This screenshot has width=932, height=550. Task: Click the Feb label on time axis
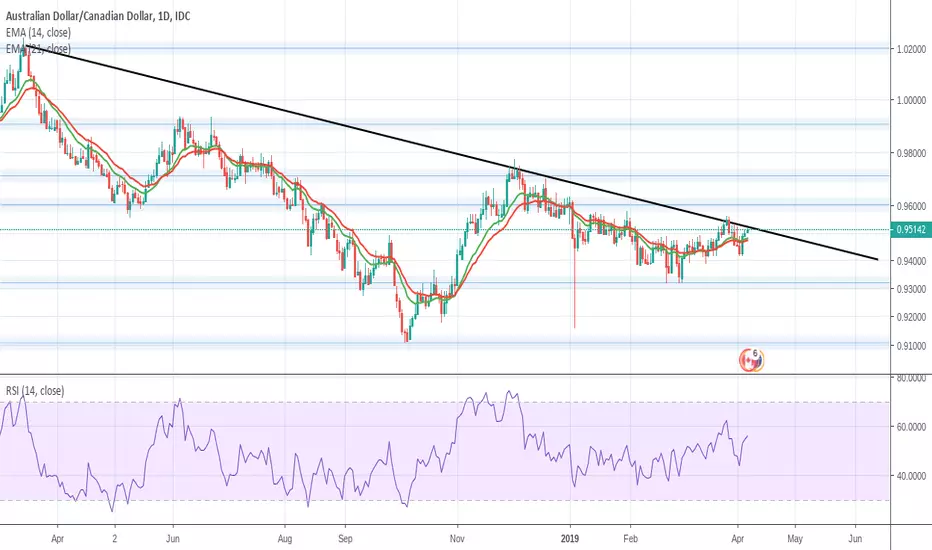(x=630, y=539)
